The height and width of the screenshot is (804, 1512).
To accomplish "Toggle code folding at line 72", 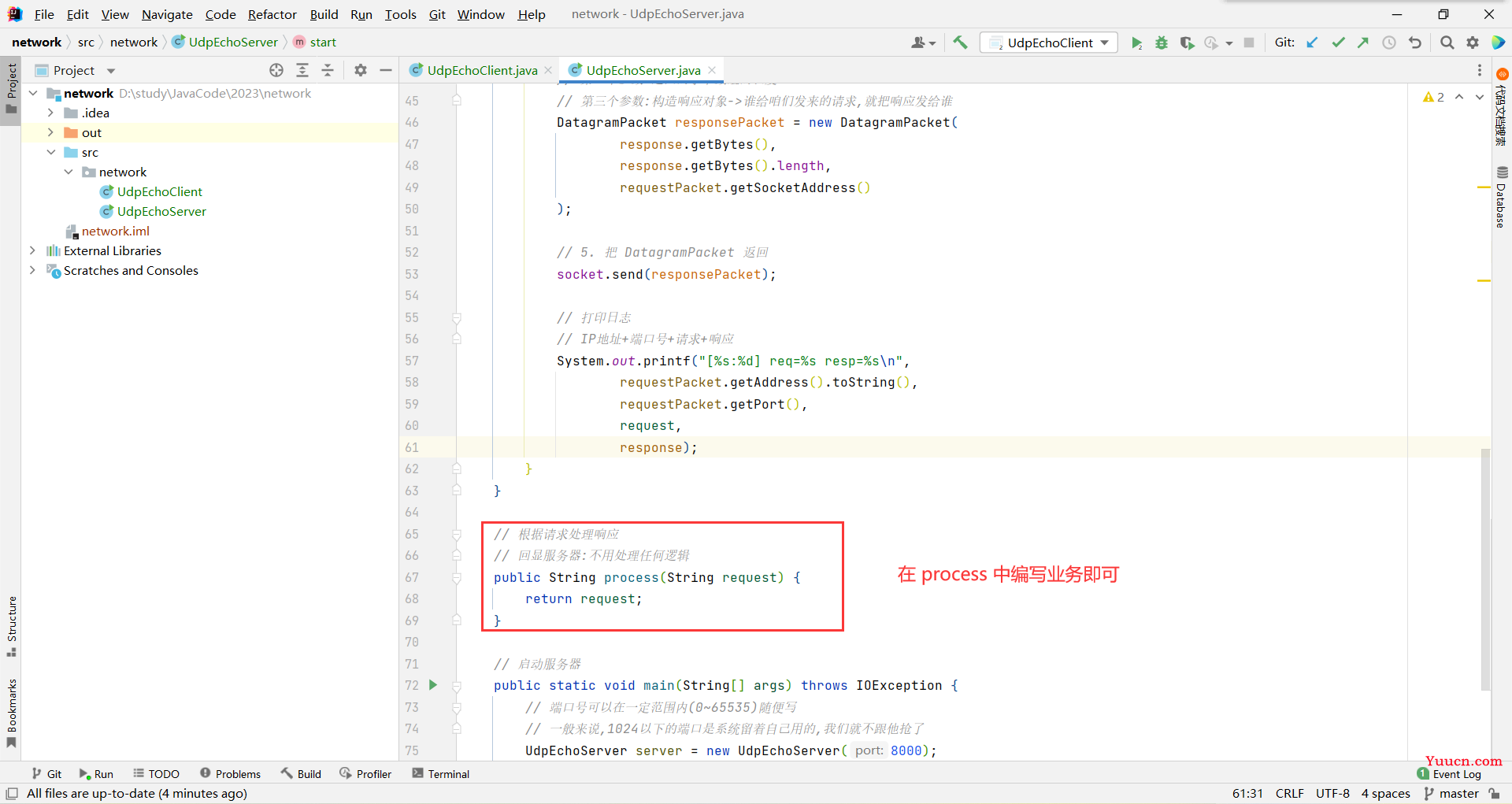I will [457, 686].
